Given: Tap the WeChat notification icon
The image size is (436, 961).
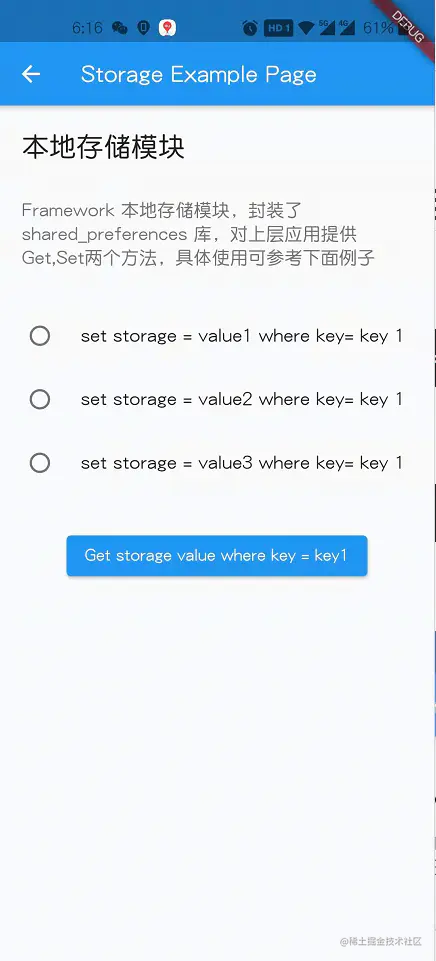Looking at the screenshot, I should point(120,28).
